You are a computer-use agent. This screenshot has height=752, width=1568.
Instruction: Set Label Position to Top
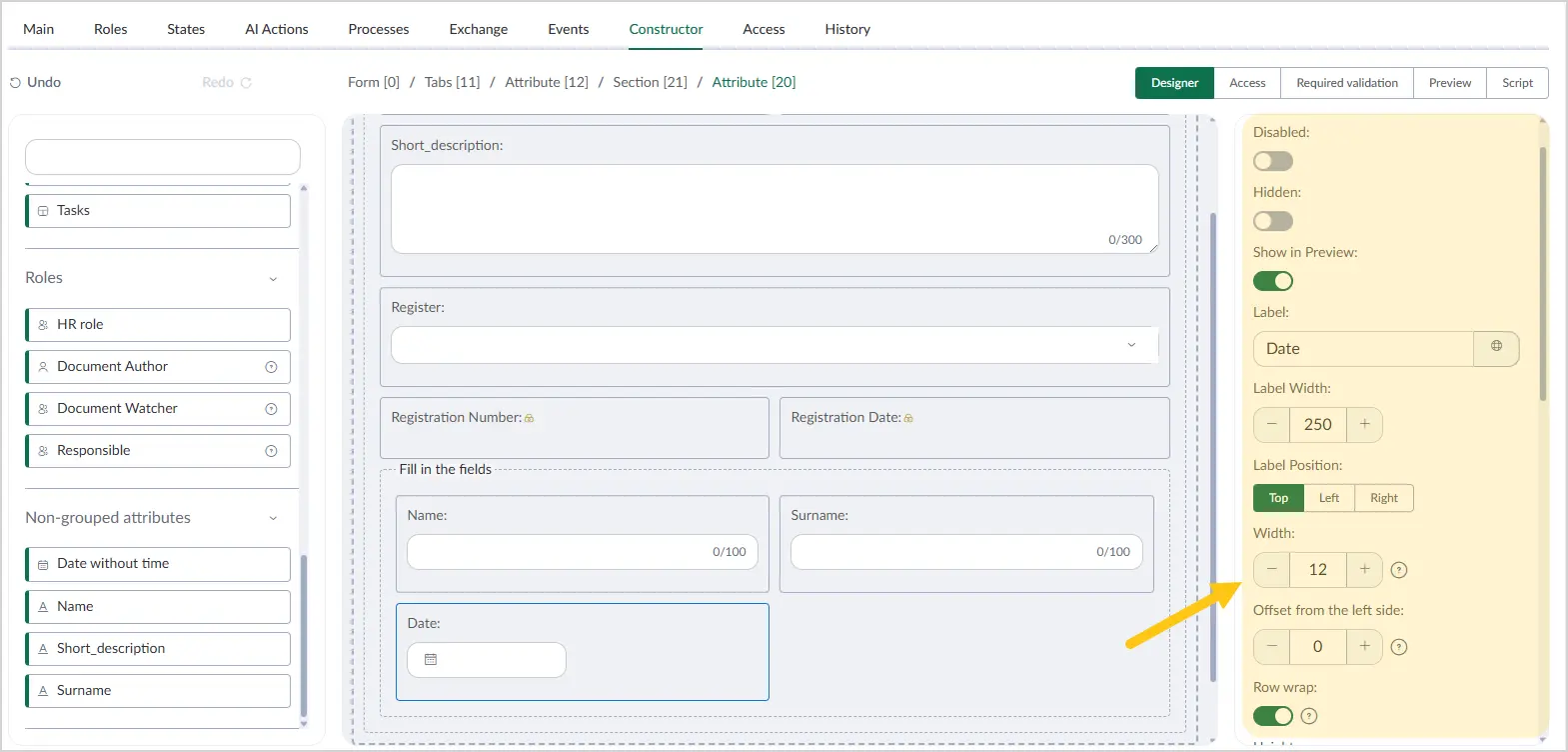1278,498
